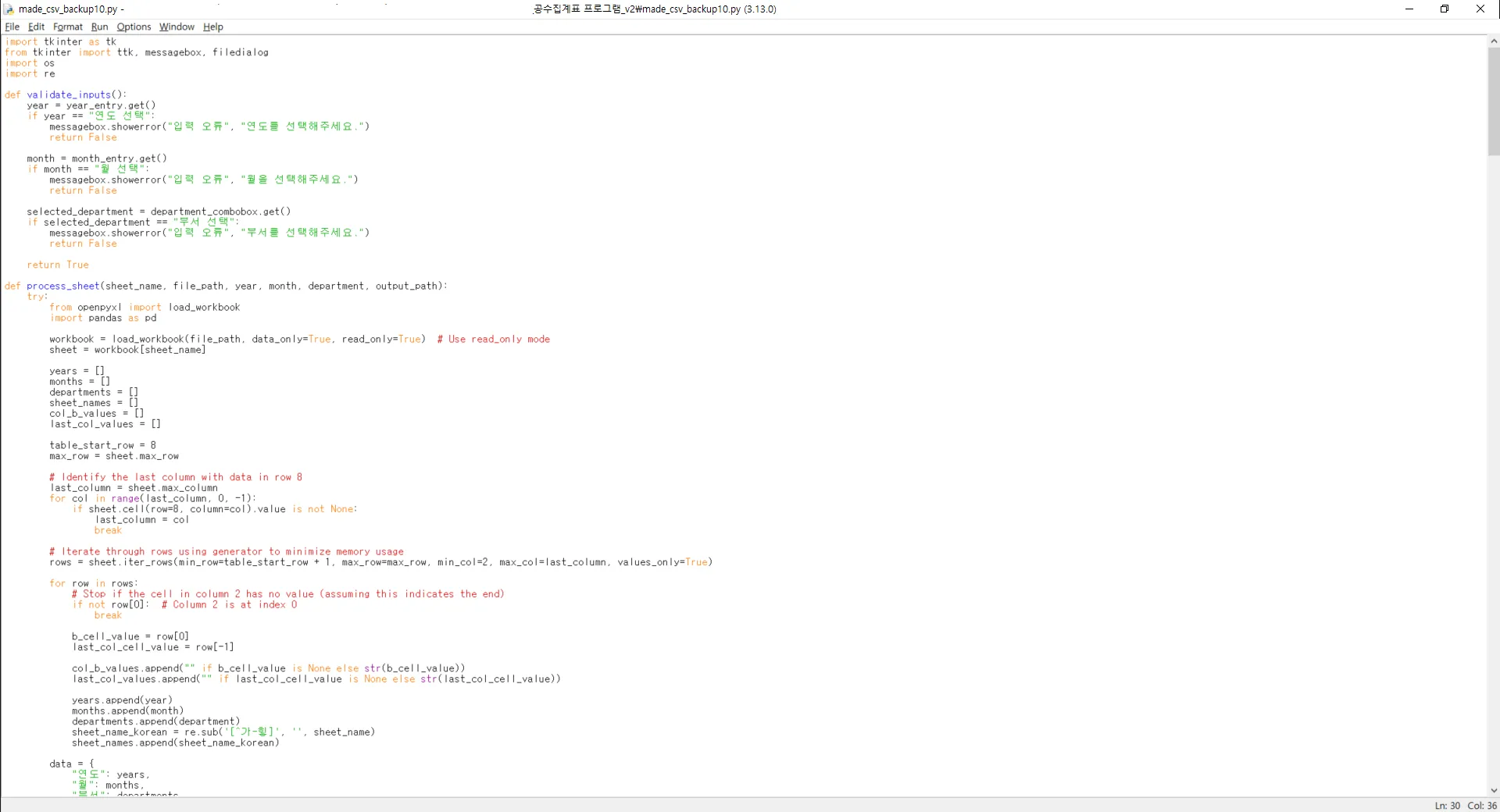
Task: Place cursor on the validate_inputs function name
Action: coord(69,94)
